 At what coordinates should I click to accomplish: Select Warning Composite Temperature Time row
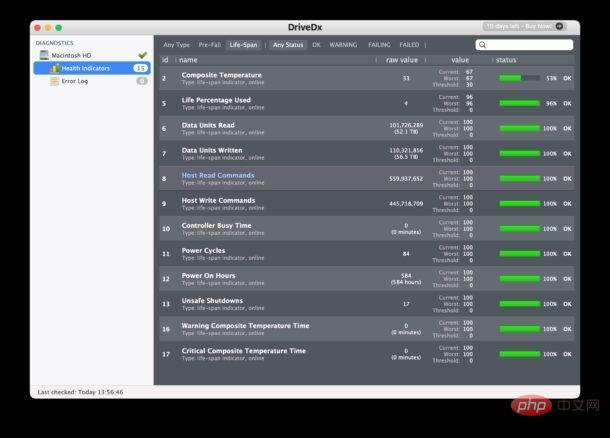[x=366, y=329]
